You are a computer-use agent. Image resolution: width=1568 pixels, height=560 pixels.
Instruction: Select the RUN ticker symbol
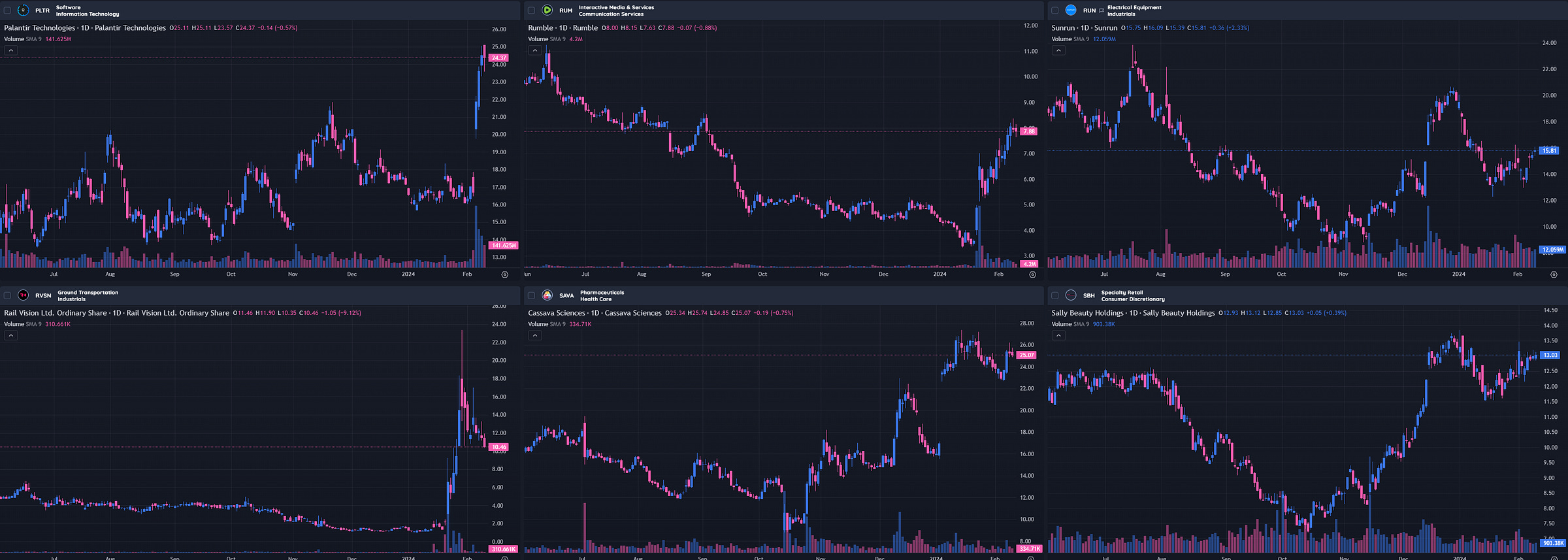click(x=1089, y=10)
